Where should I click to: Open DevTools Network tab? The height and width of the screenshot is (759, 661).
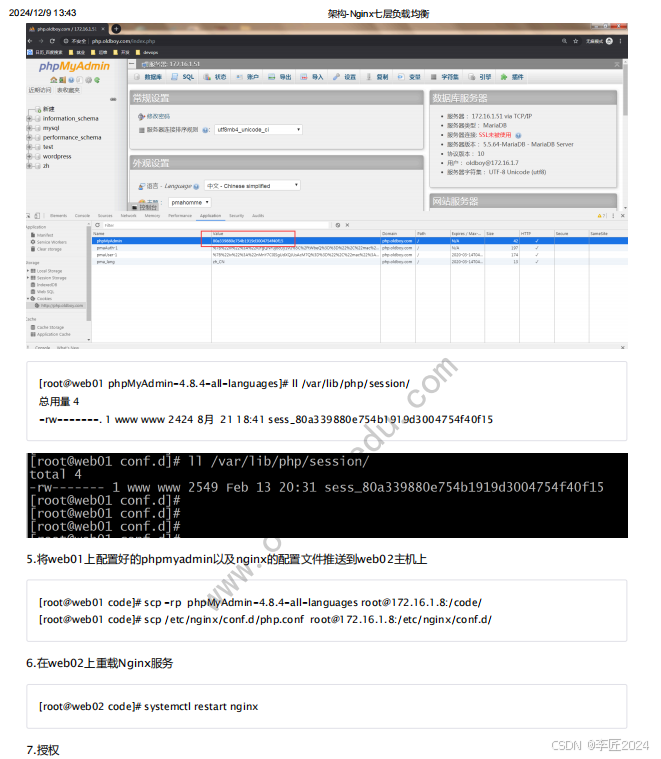128,216
